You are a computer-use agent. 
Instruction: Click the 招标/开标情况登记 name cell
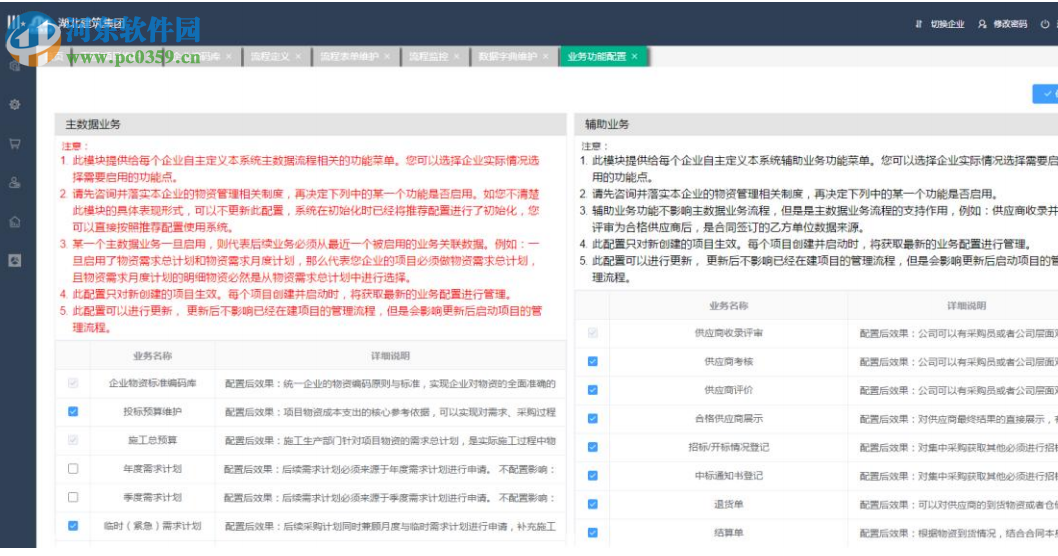pos(729,447)
